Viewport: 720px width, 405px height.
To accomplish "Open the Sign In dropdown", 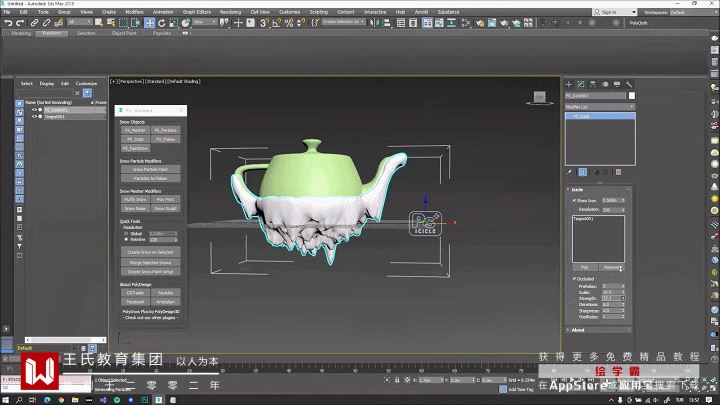I will pos(615,12).
